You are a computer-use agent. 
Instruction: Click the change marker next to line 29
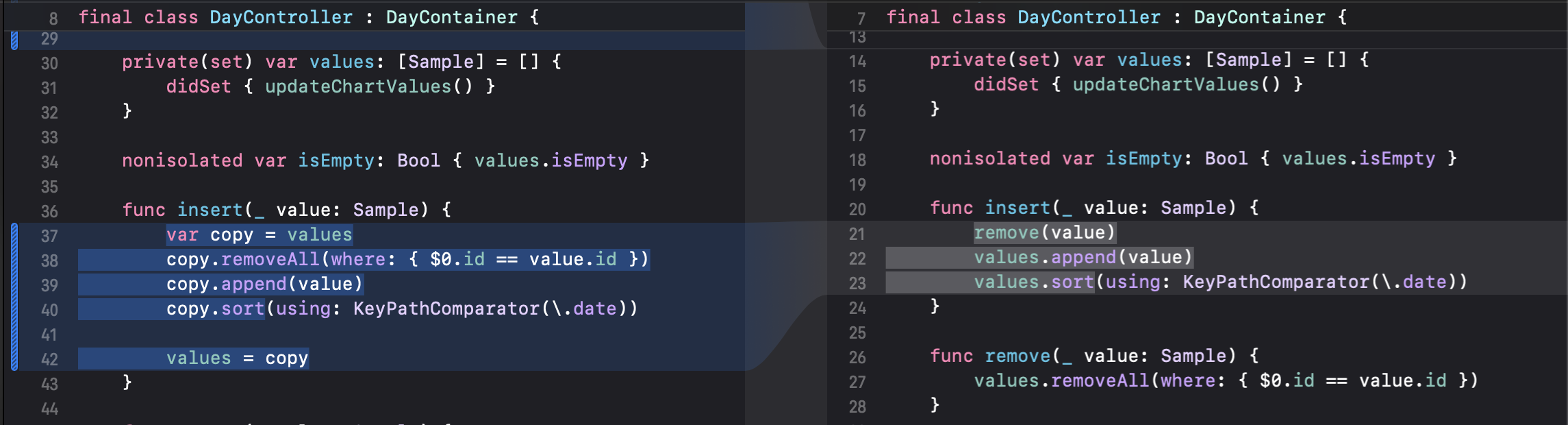14,40
